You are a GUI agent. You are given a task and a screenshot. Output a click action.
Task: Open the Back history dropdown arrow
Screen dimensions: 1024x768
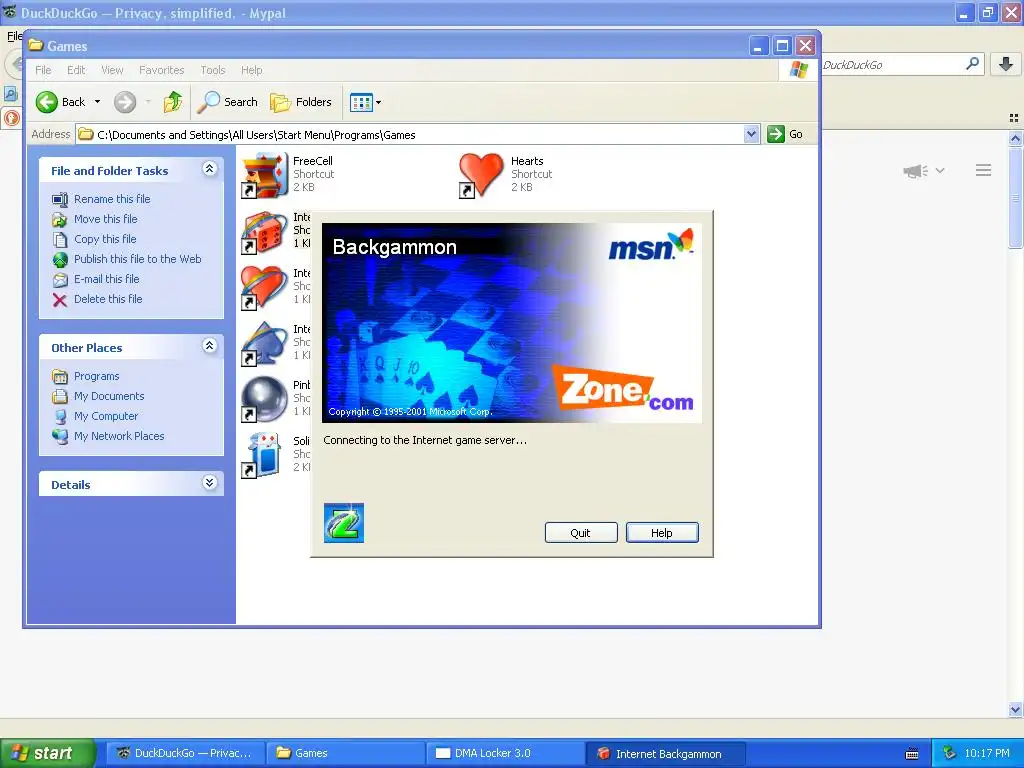tap(97, 102)
